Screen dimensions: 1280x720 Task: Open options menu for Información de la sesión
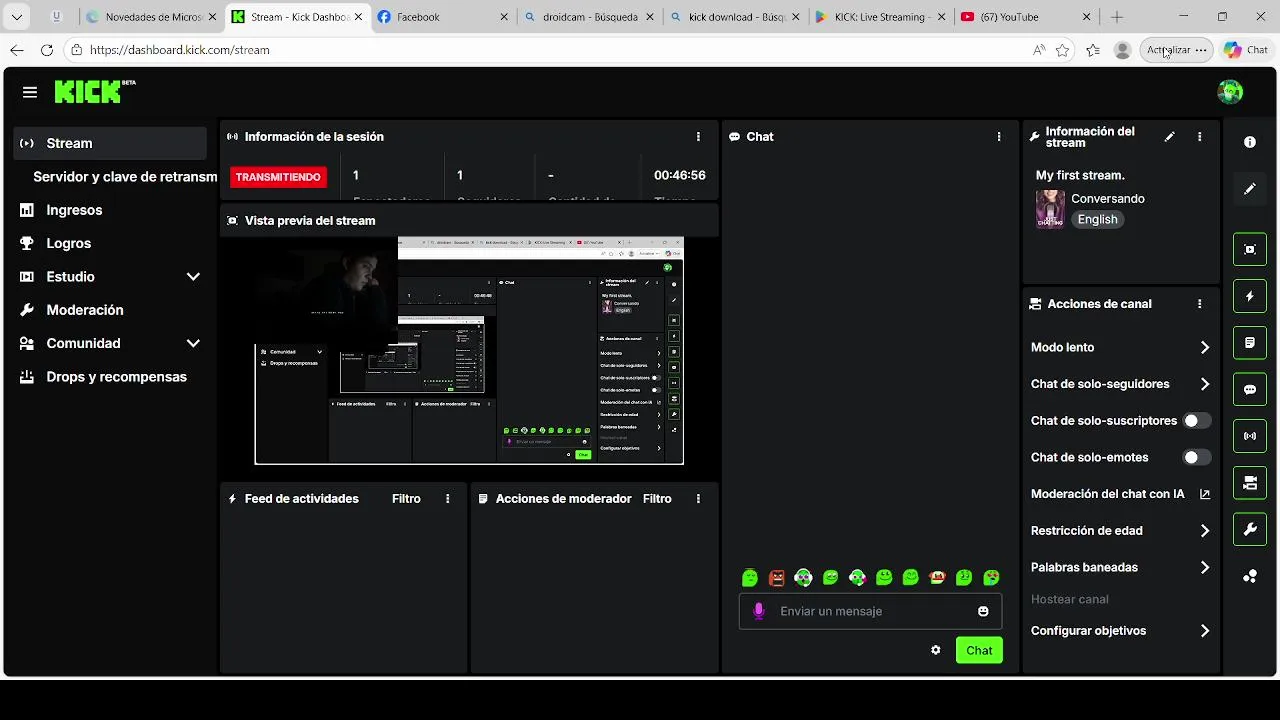[x=698, y=137]
